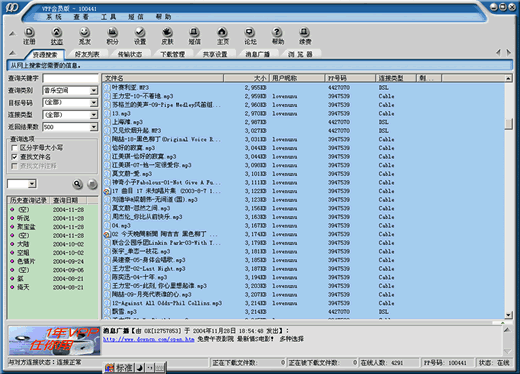The height and width of the screenshot is (374, 520).
Task: Click results list scroll-down arrow
Action: tap(508, 315)
